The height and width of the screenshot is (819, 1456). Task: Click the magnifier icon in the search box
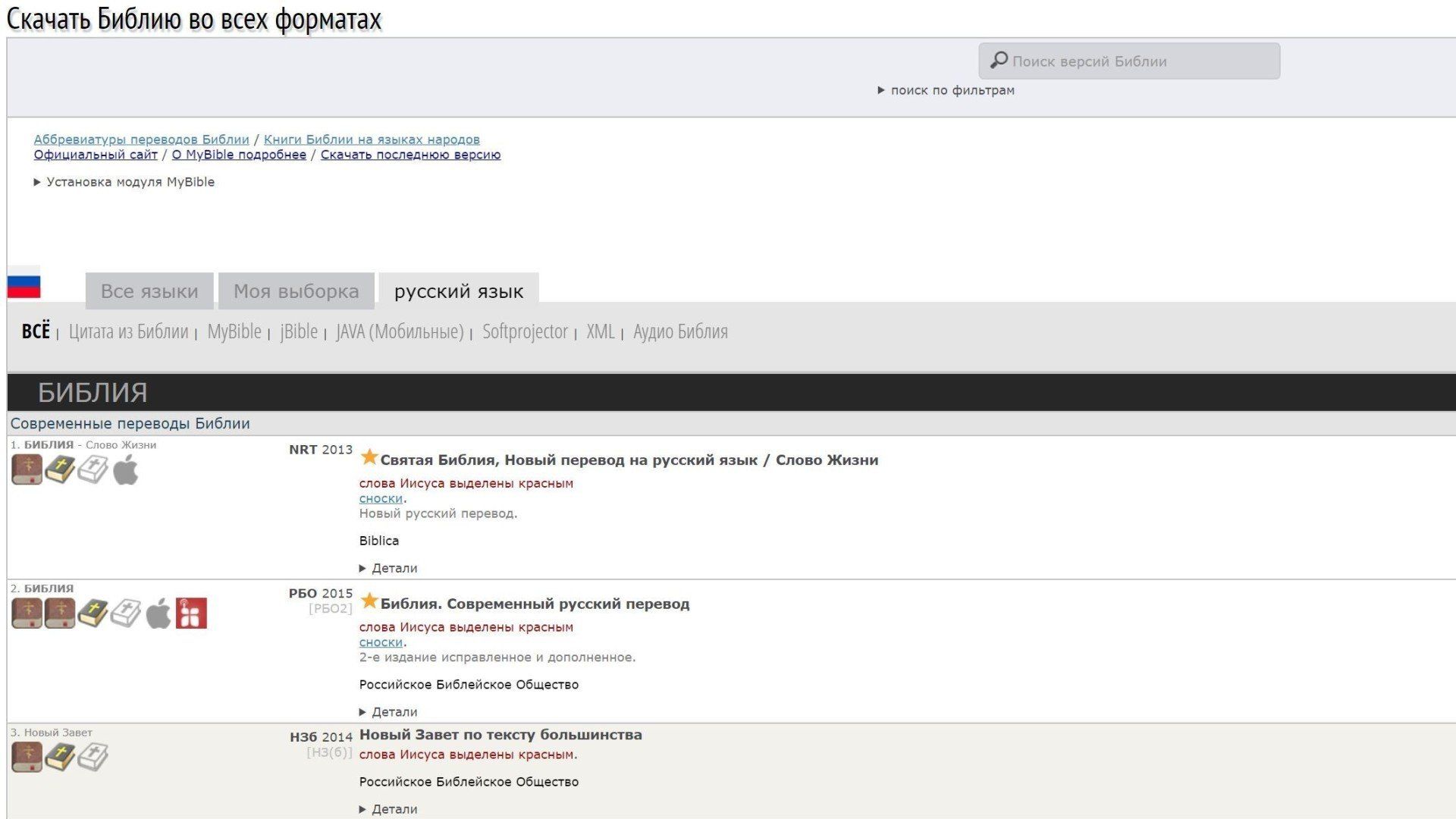coord(999,61)
